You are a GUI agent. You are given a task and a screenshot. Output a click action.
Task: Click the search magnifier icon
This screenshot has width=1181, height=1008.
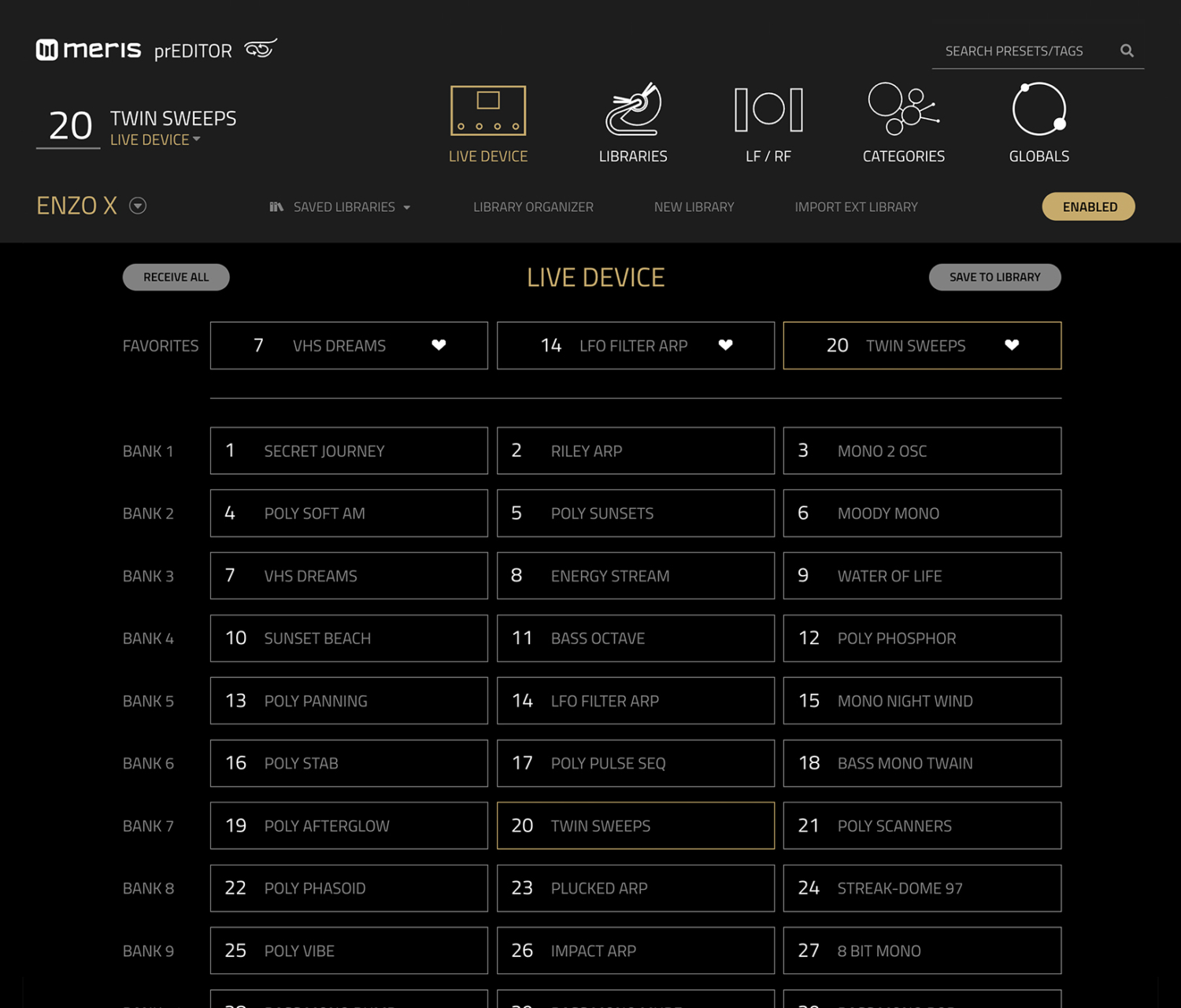[1127, 51]
